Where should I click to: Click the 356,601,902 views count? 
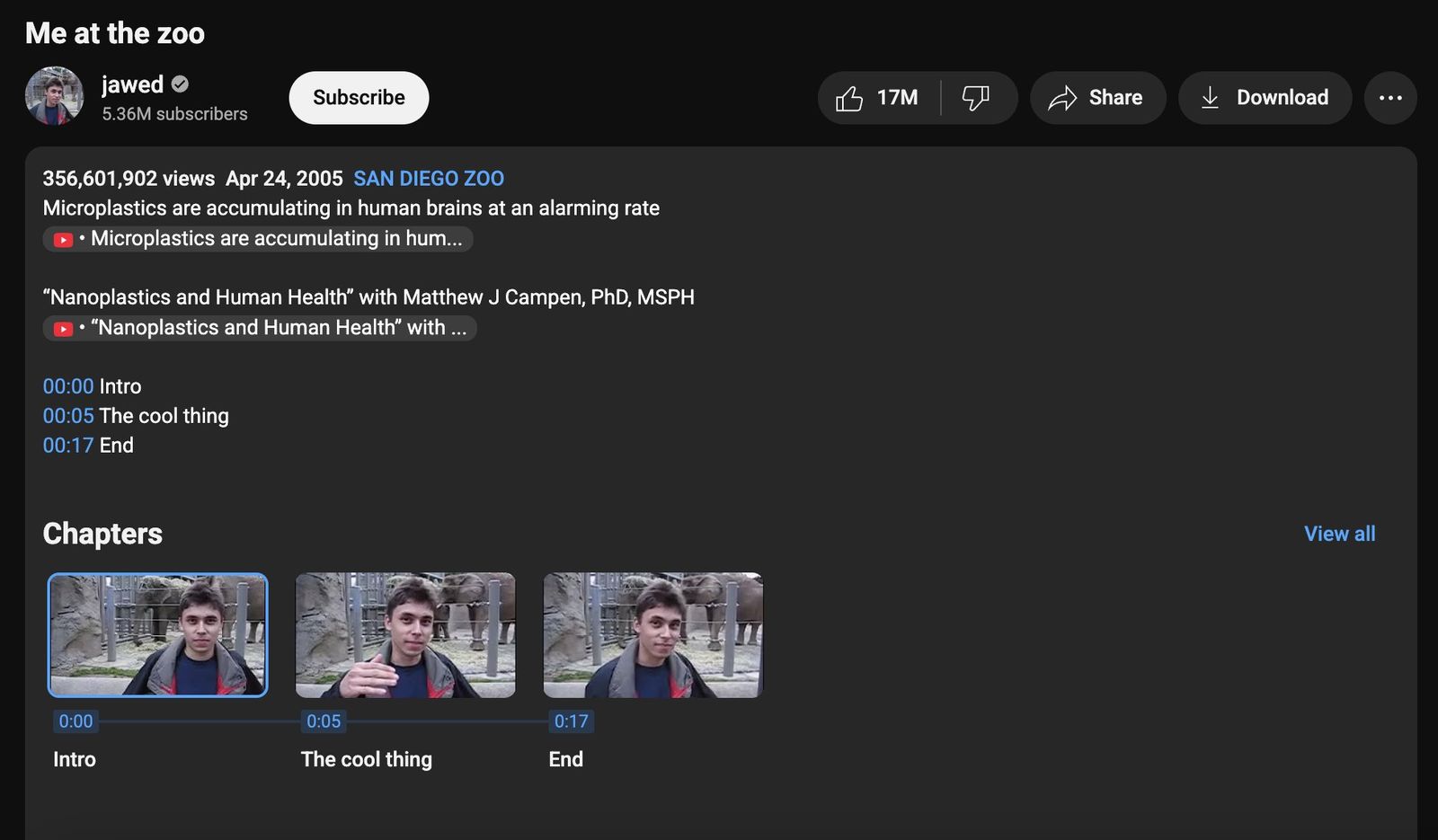tap(129, 179)
